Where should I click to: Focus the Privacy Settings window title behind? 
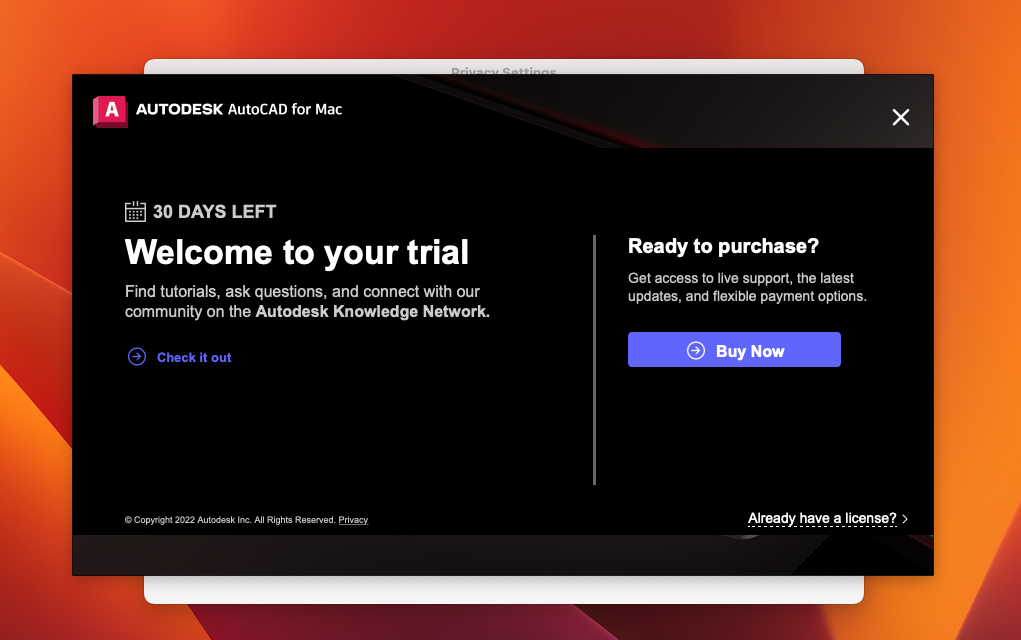pos(503,67)
